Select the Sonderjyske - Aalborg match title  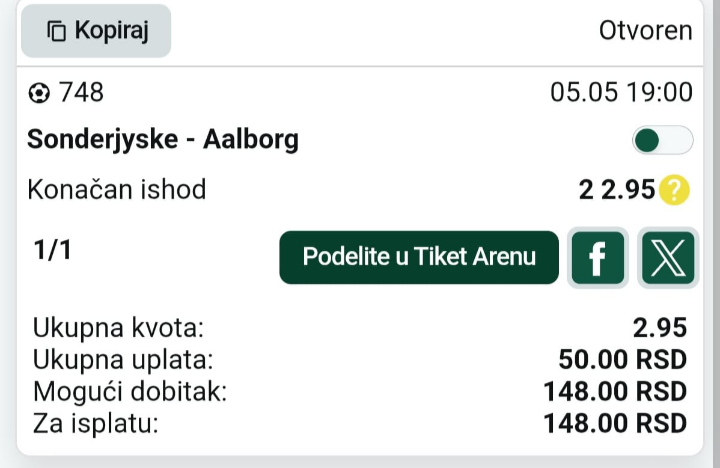tap(163, 140)
